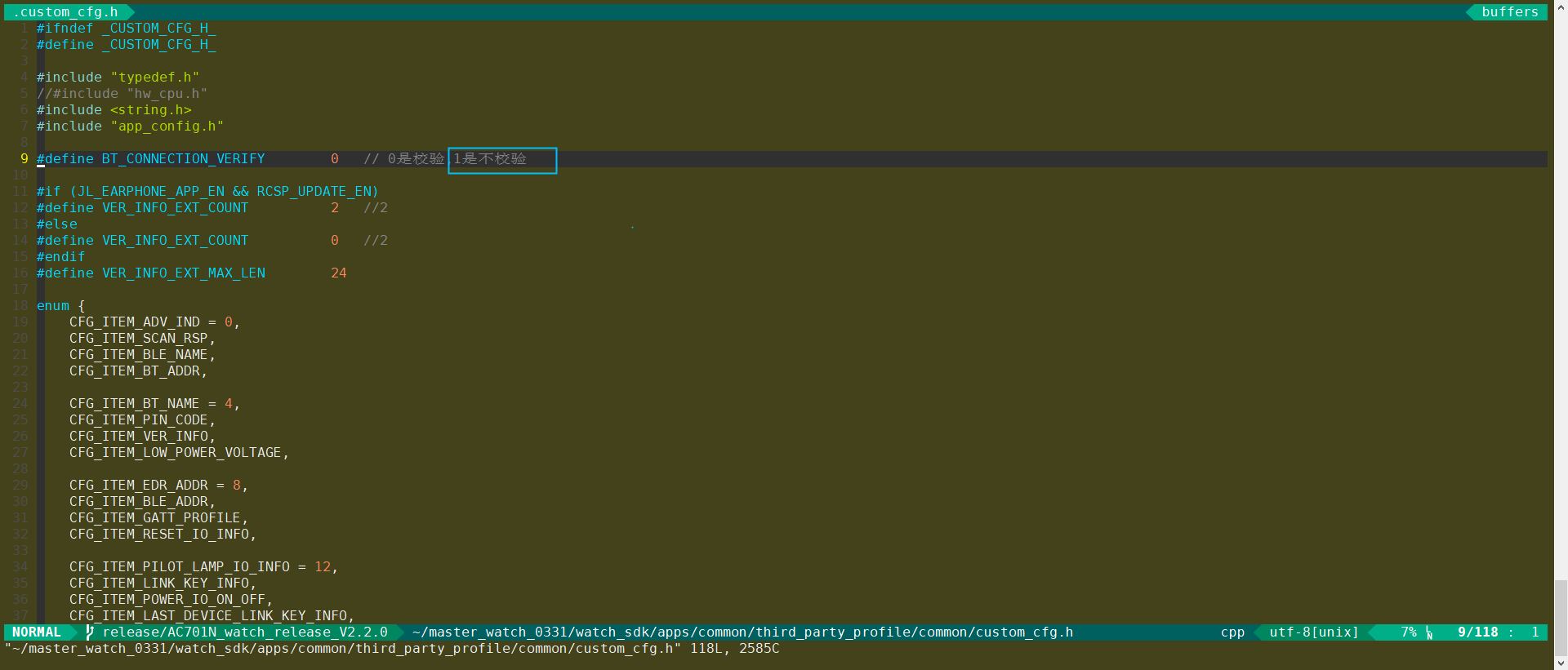Click the file path in status line
Image resolution: width=1568 pixels, height=670 pixels.
coord(743,632)
